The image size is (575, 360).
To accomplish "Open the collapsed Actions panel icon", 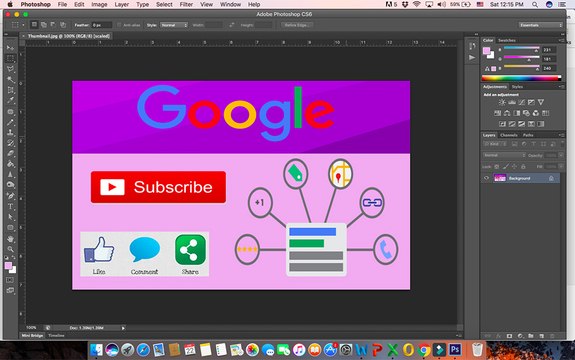I will [x=472, y=58].
